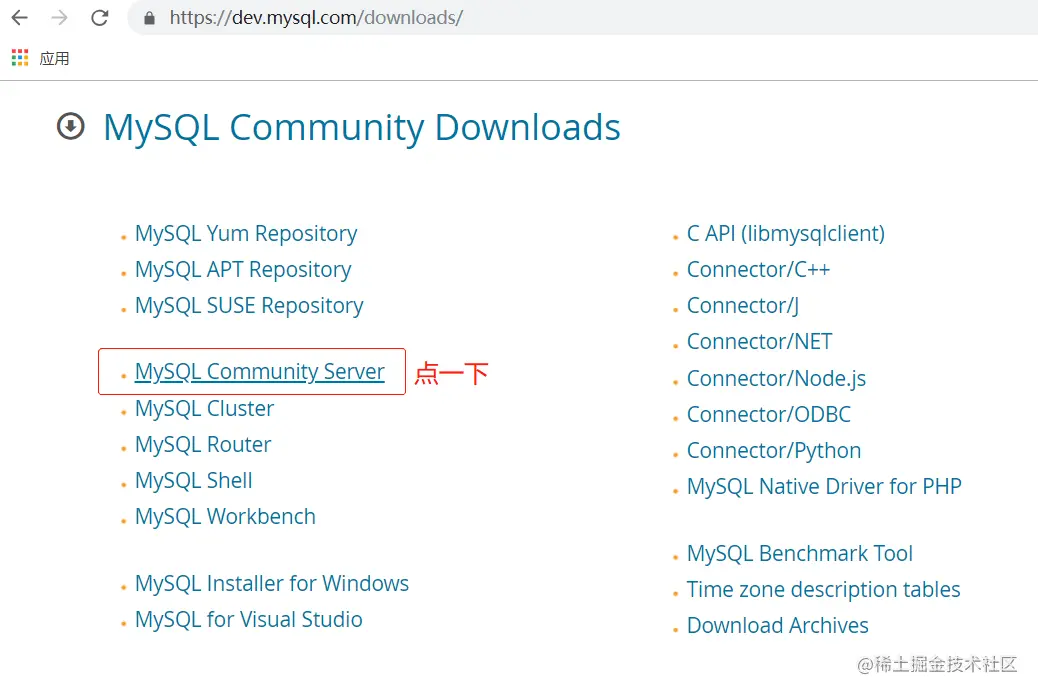Click the browser forward arrow
Viewport: 1038px width, 695px height.
coord(60,18)
